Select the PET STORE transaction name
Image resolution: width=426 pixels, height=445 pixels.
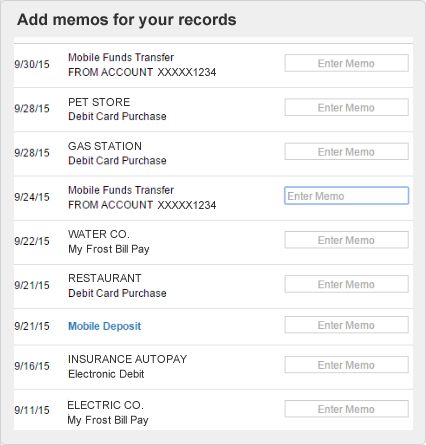point(99,102)
